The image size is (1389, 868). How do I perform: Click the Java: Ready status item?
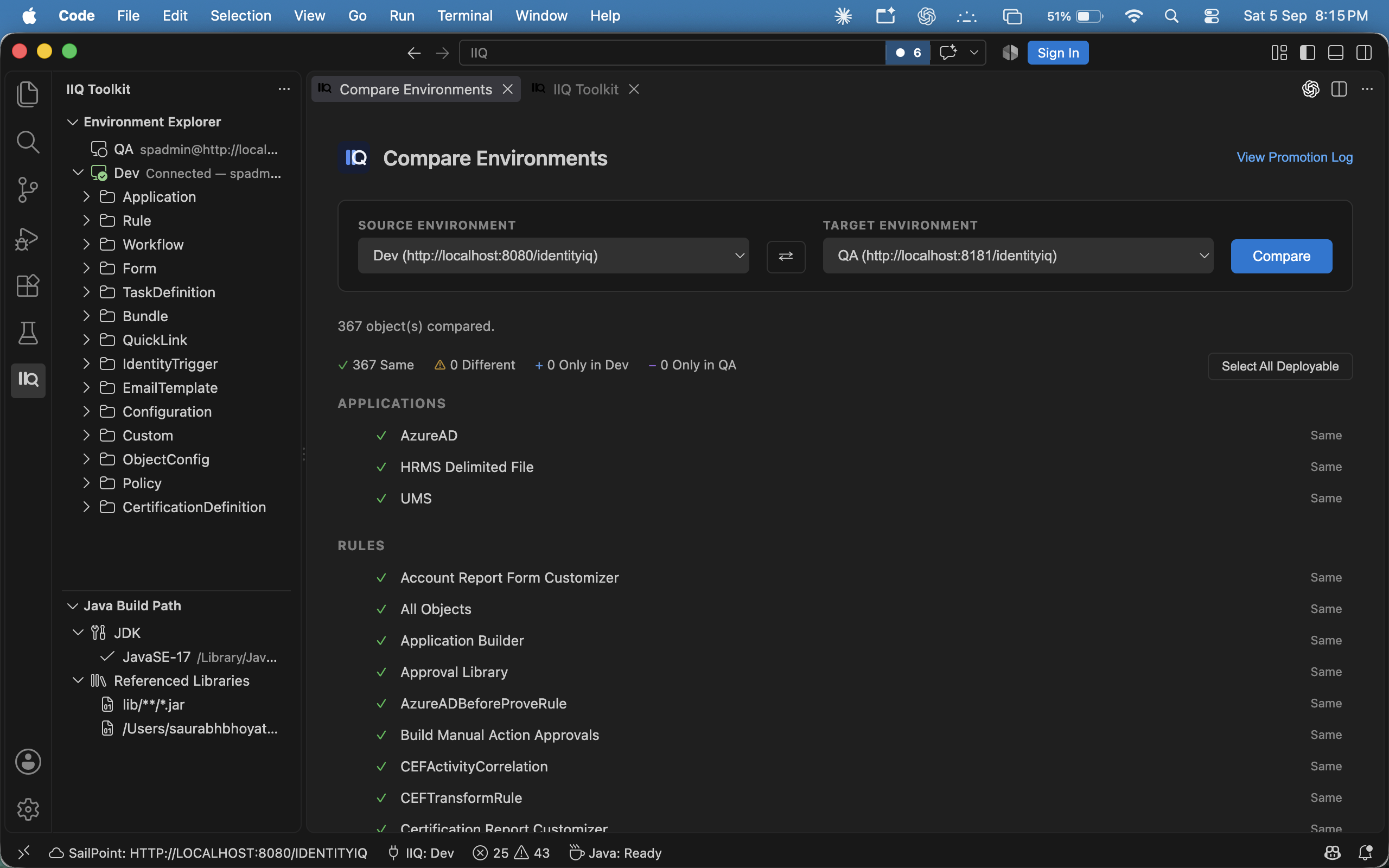click(x=615, y=852)
